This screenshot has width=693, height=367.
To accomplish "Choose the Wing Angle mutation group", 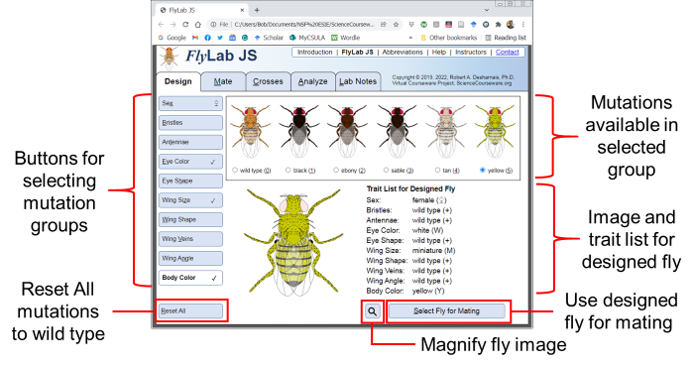I will click(x=190, y=259).
